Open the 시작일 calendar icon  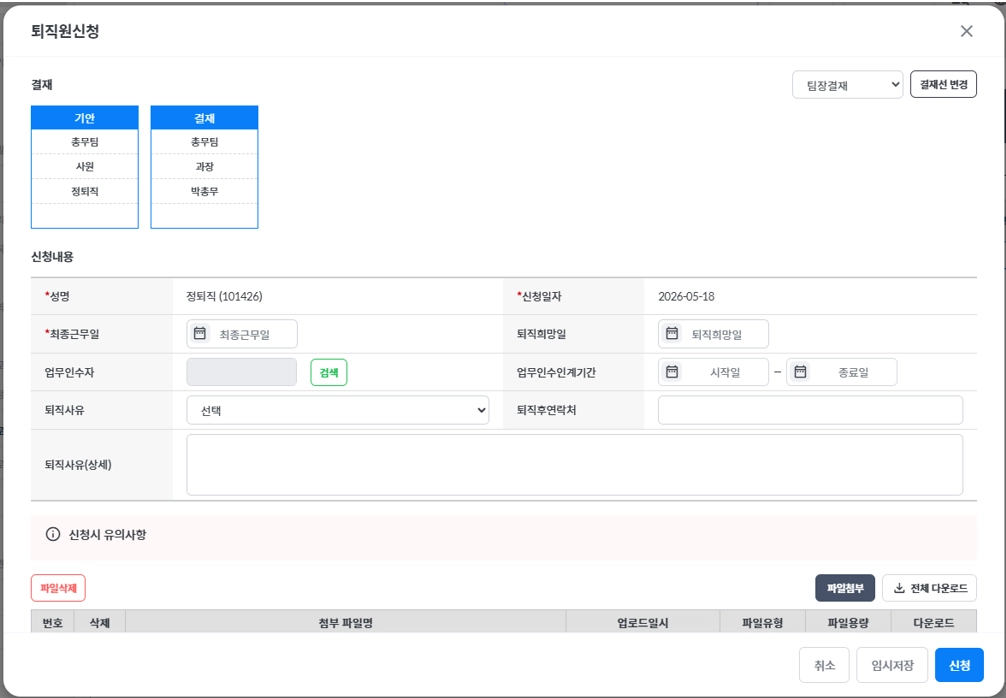672,372
